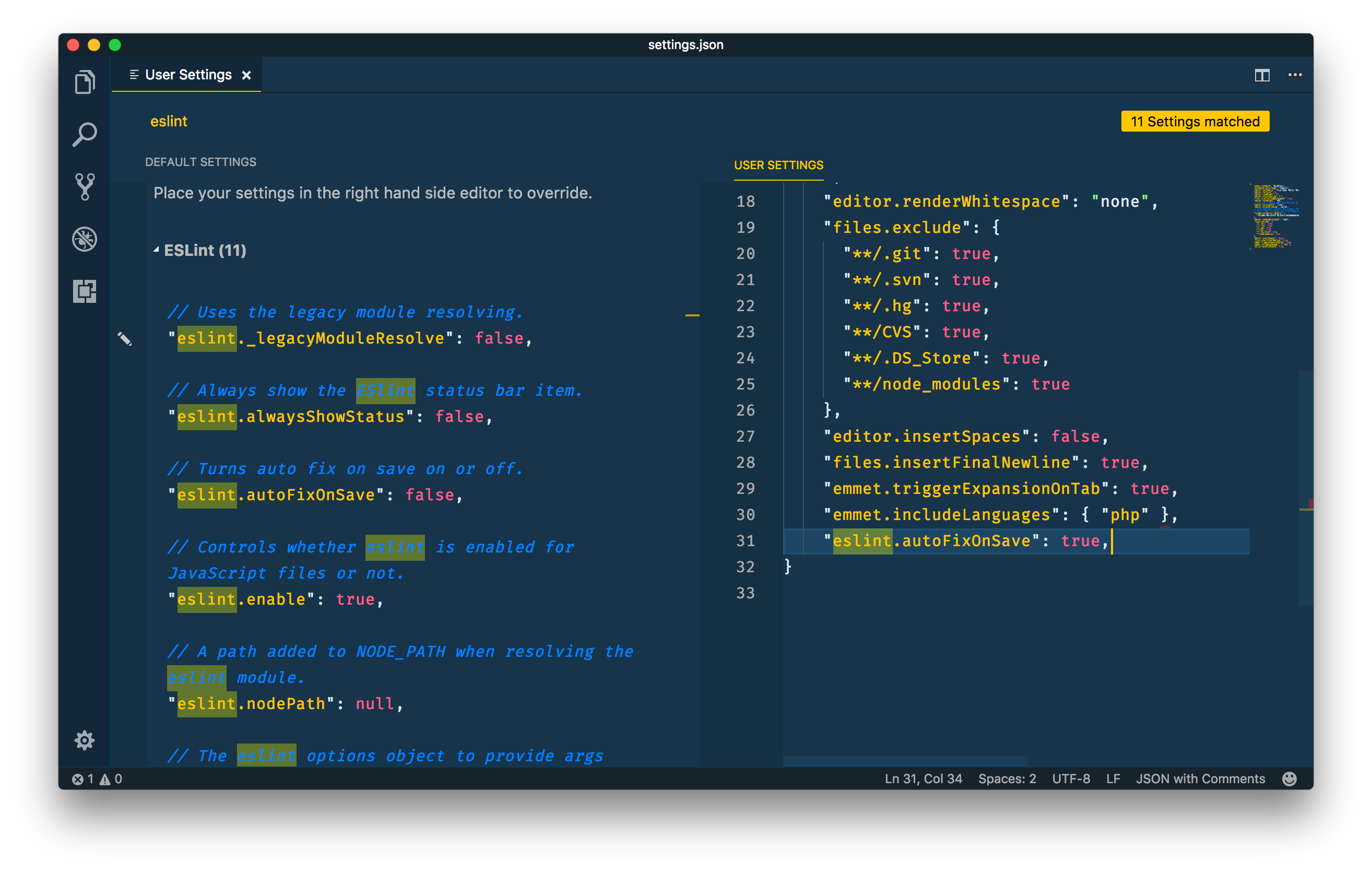Close the User Settings tab

pyautogui.click(x=247, y=75)
